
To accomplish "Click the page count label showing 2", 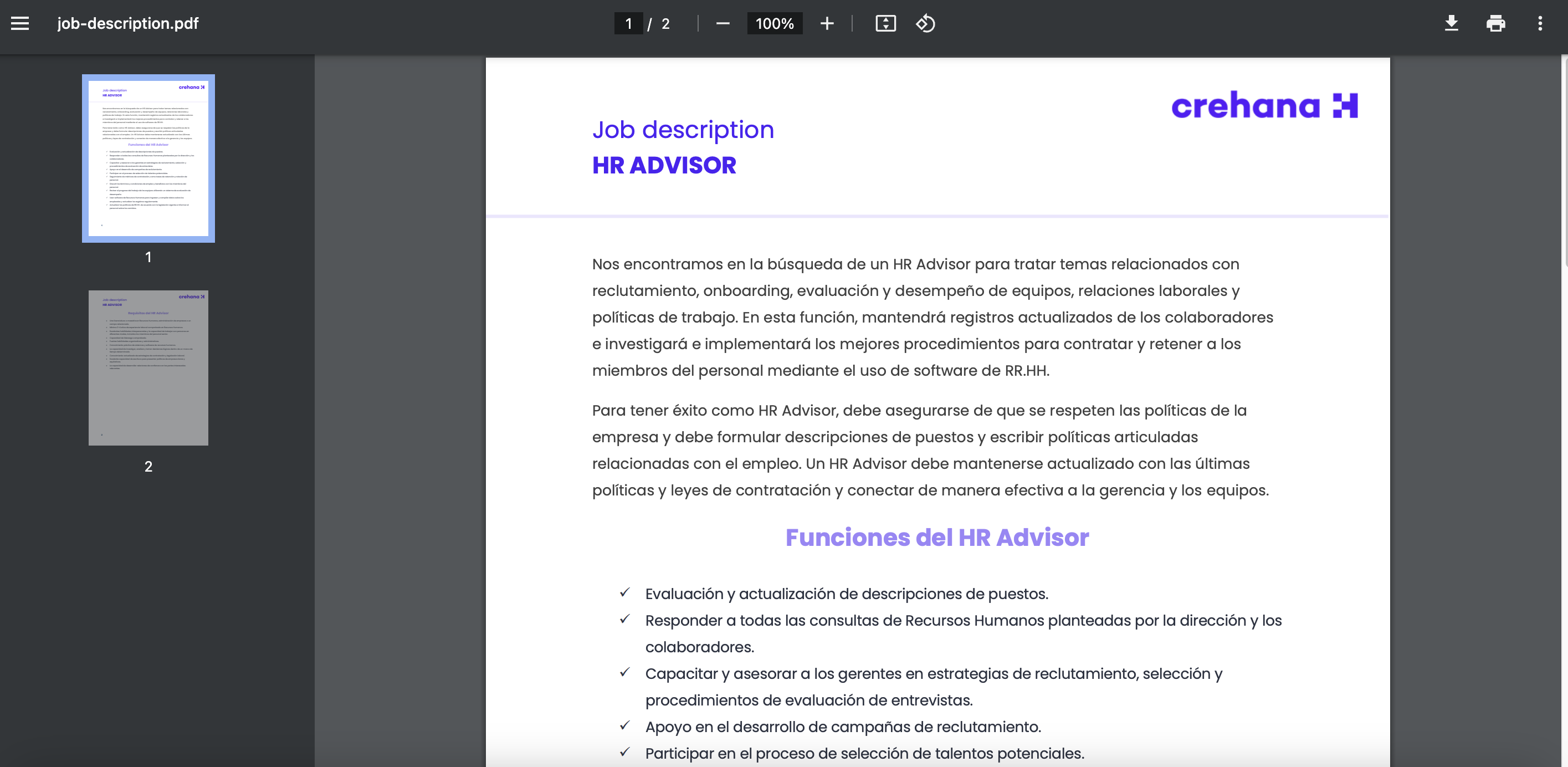I will 665,23.
